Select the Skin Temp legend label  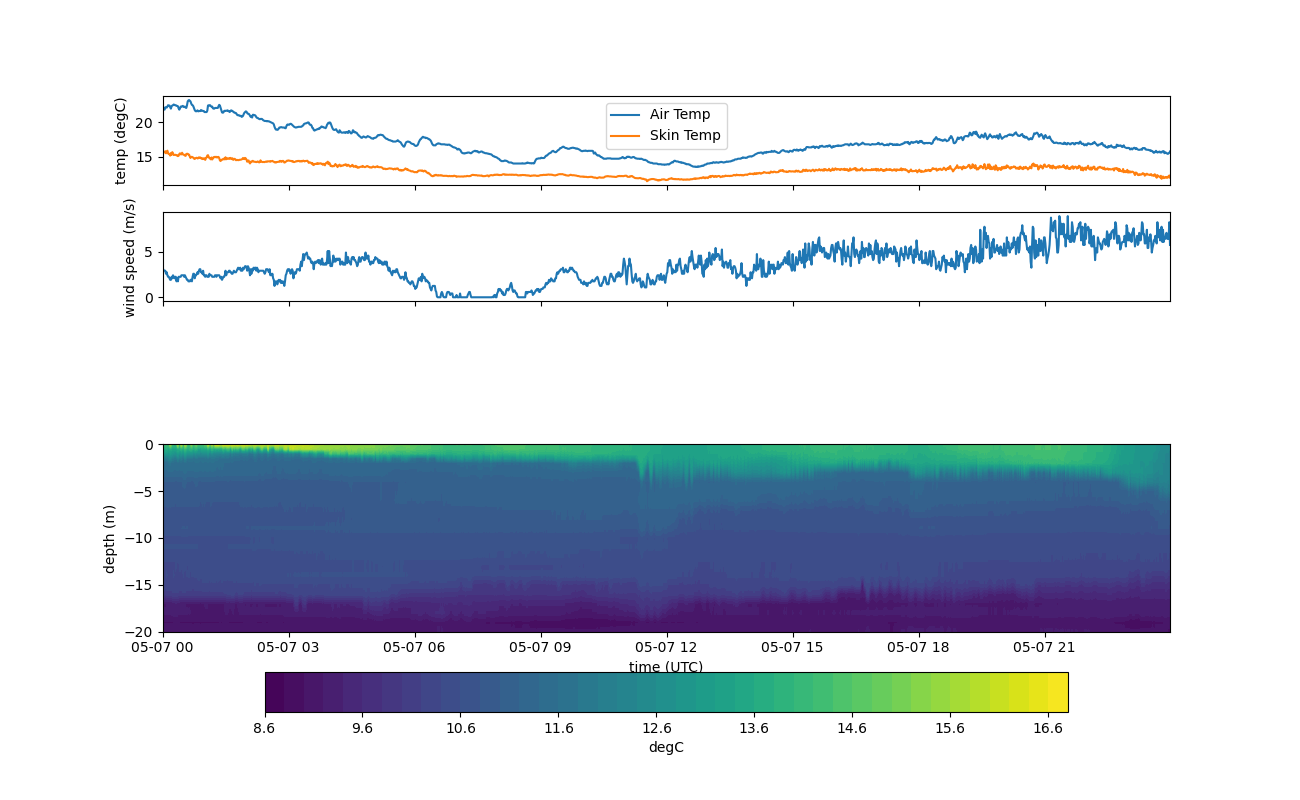[684, 136]
